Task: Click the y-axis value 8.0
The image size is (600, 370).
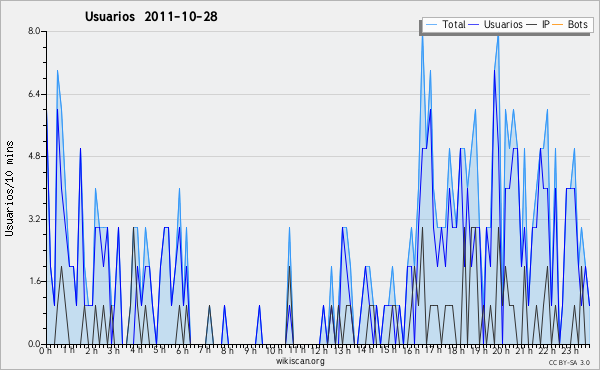Action: (x=34, y=31)
